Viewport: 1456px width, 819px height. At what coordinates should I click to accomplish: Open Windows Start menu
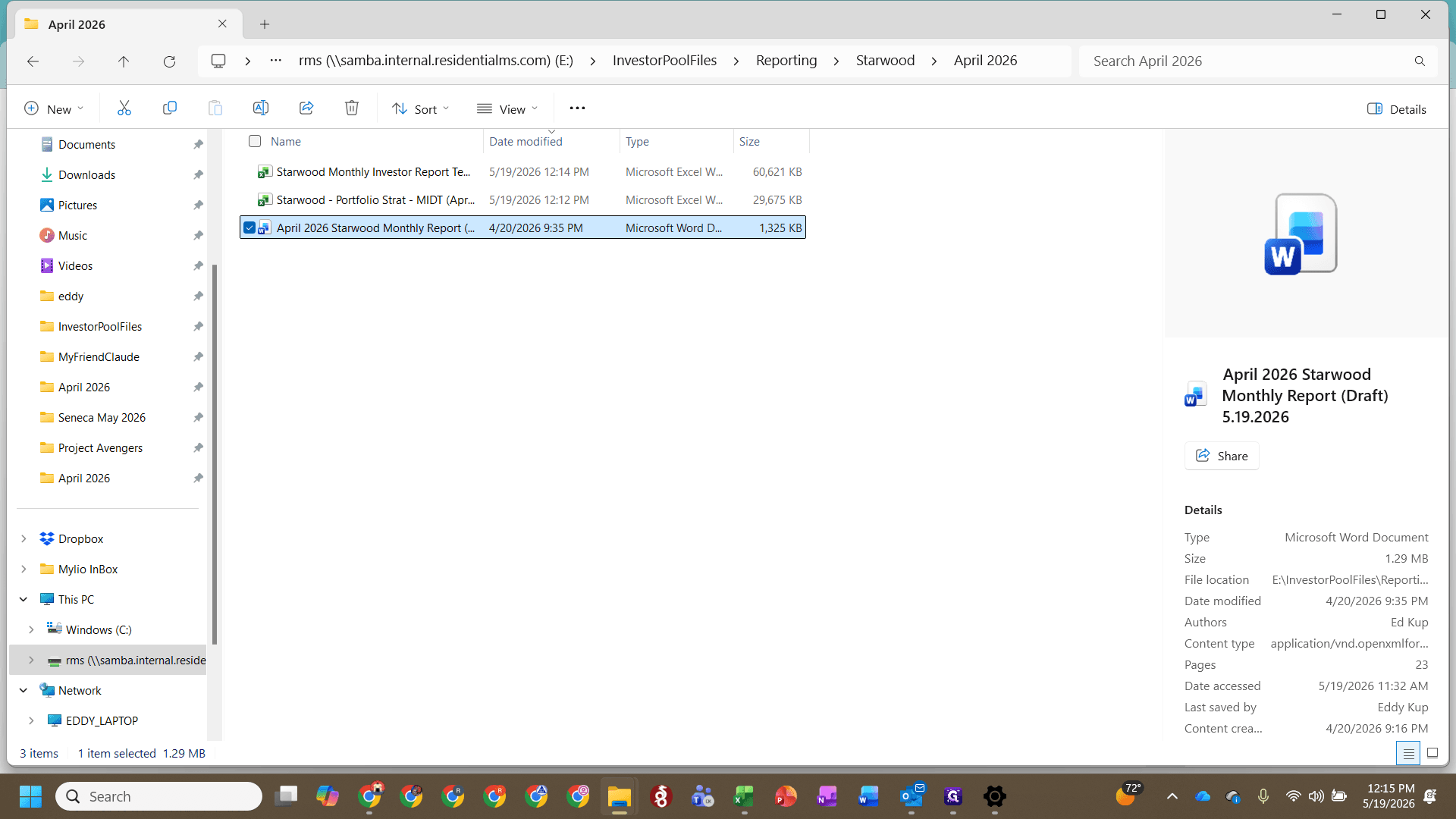tap(30, 796)
